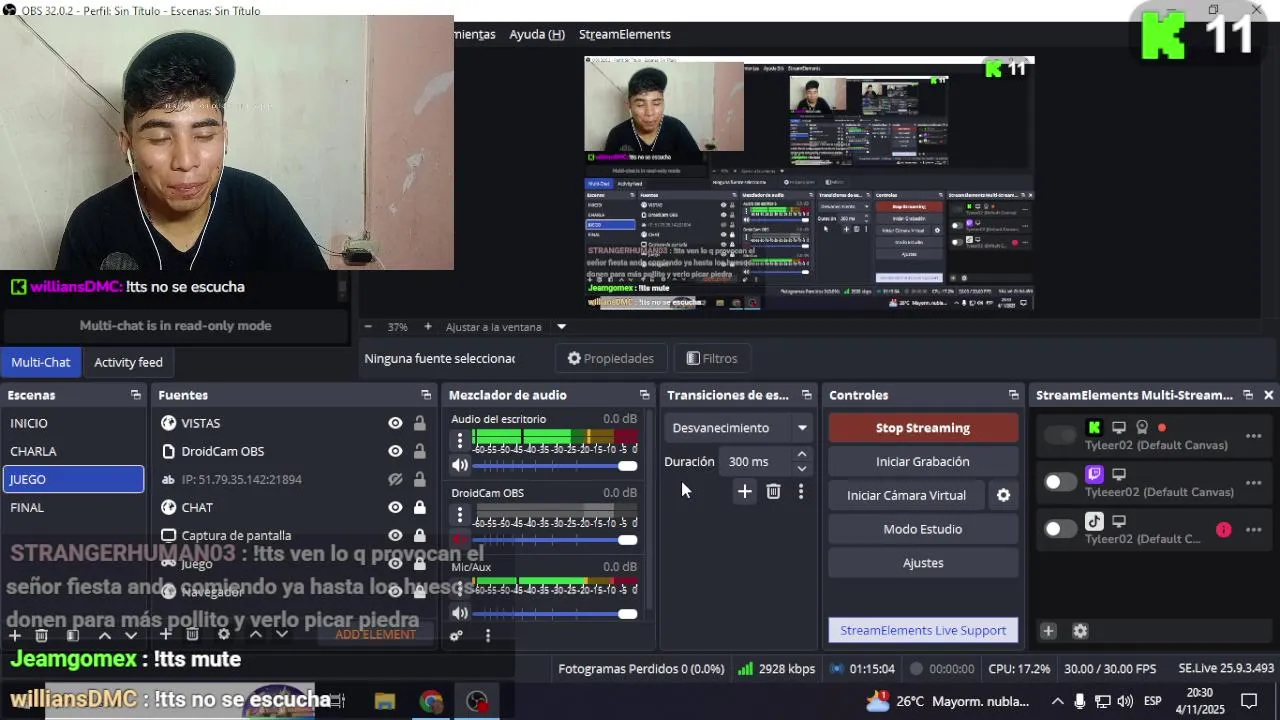Open virtual camera settings gear

coord(1003,495)
